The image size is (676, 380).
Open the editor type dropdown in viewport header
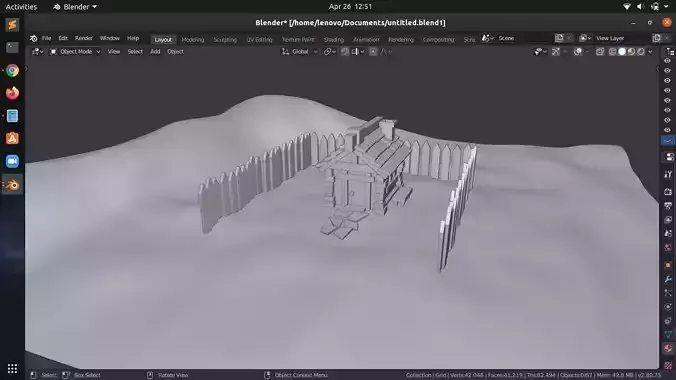coord(38,52)
